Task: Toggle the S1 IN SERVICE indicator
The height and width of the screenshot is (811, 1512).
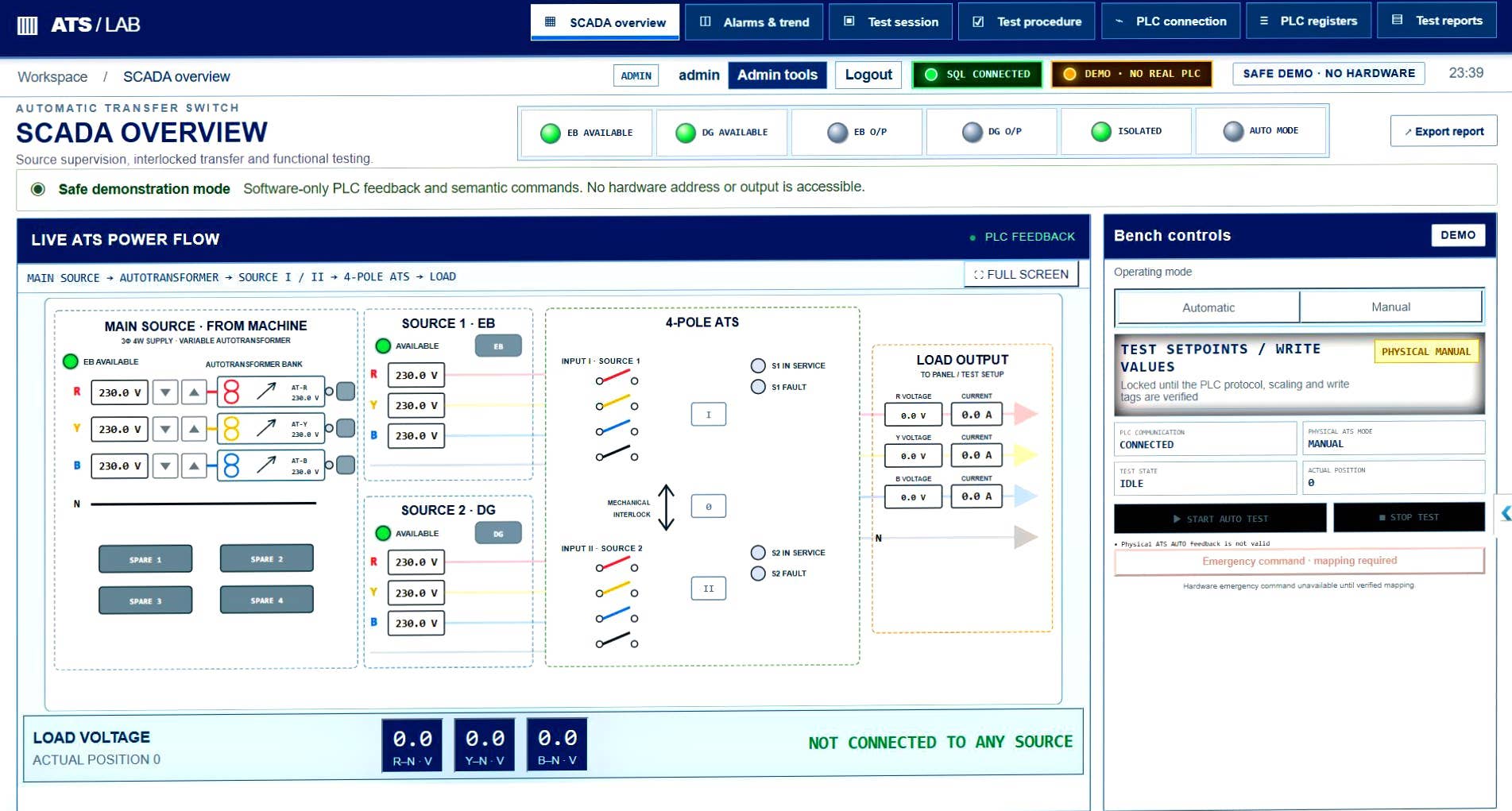Action: [758, 365]
